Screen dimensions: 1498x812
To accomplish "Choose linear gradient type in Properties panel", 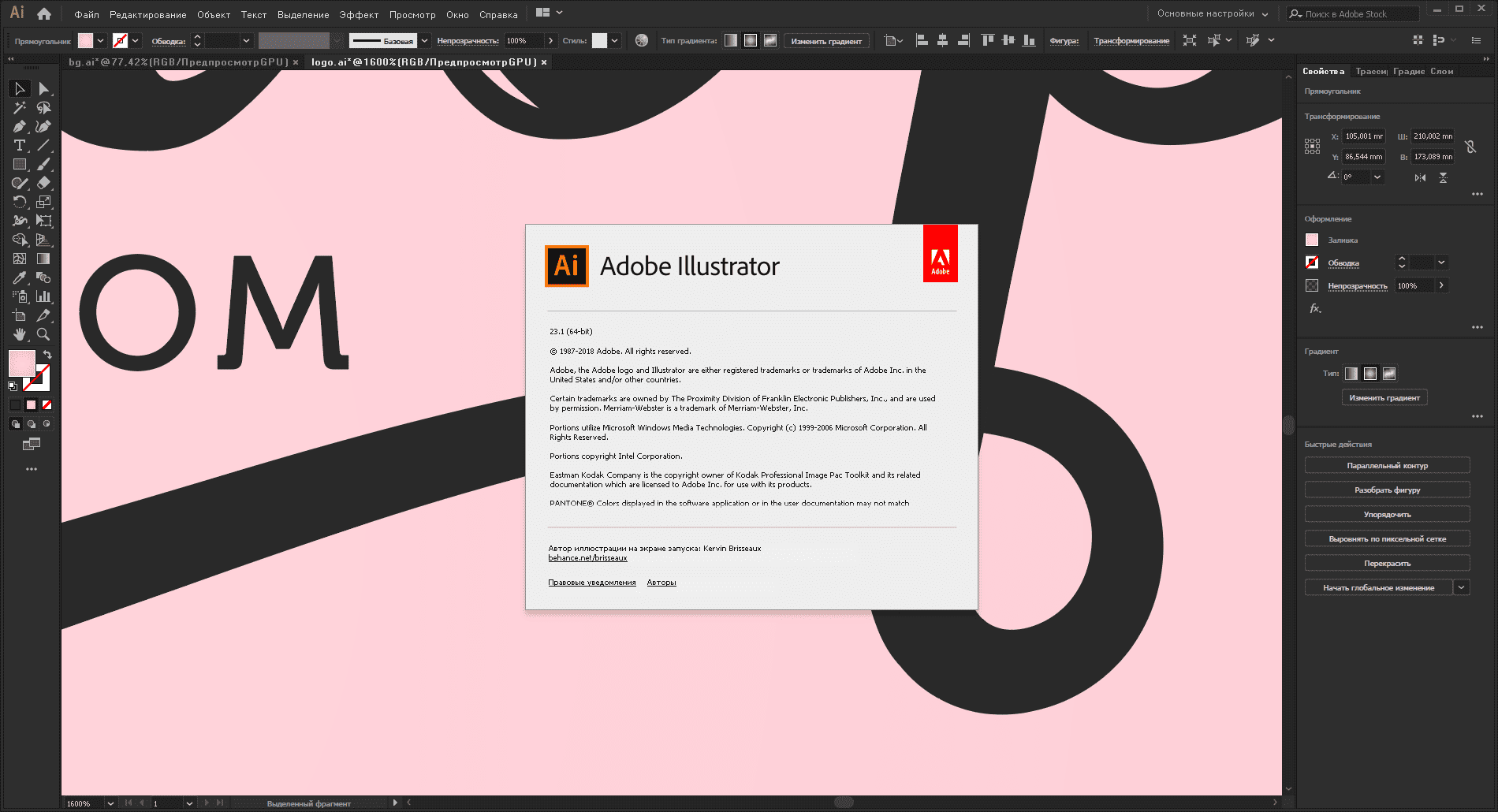I will click(1351, 374).
